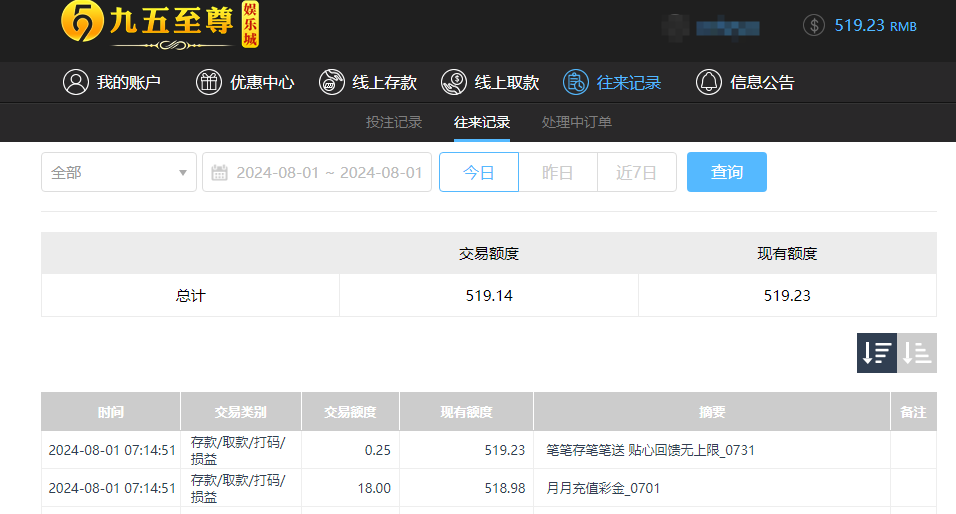Click the 线上存款 deposit icon
This screenshot has height=514, width=956.
[x=332, y=82]
